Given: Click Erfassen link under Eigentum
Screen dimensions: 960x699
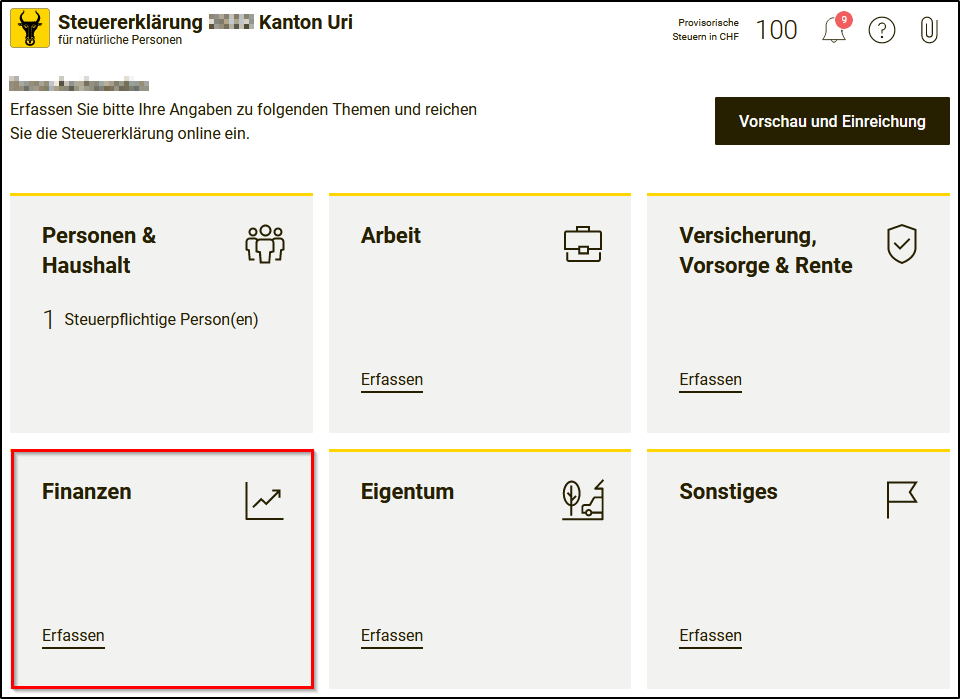Looking at the screenshot, I should point(392,636).
